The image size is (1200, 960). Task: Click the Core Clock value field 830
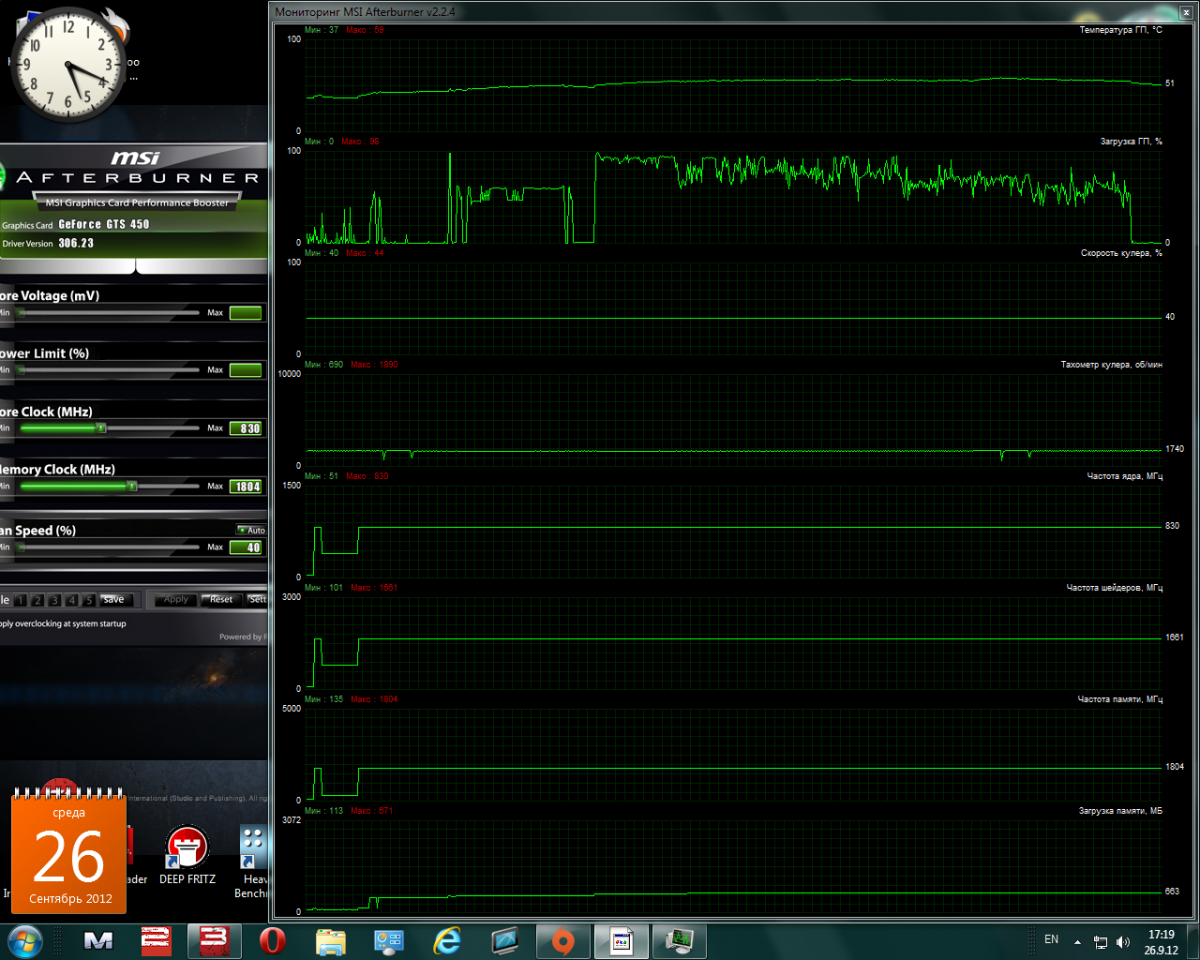pyautogui.click(x=246, y=428)
